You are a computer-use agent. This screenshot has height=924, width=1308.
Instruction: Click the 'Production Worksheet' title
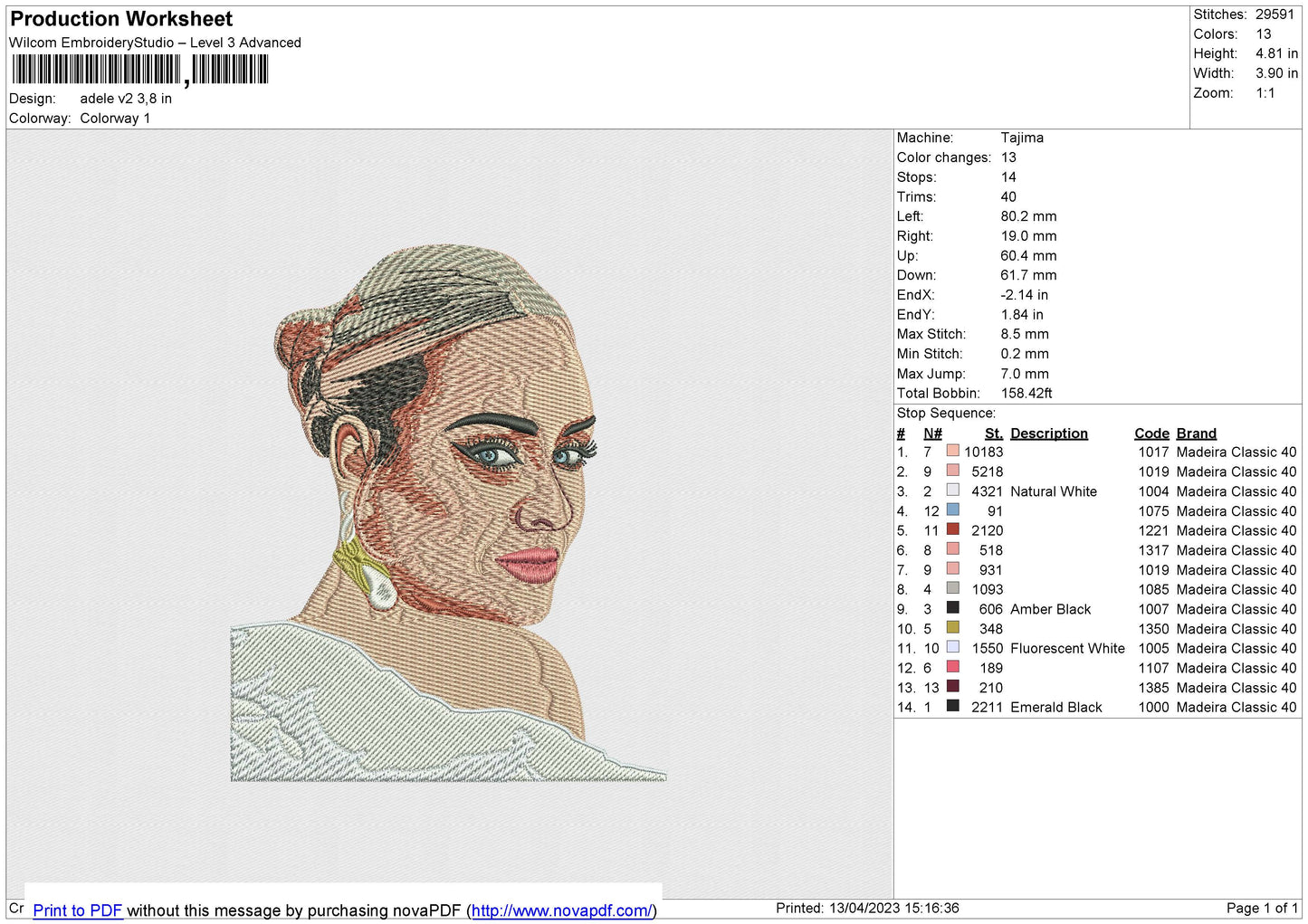(121, 19)
